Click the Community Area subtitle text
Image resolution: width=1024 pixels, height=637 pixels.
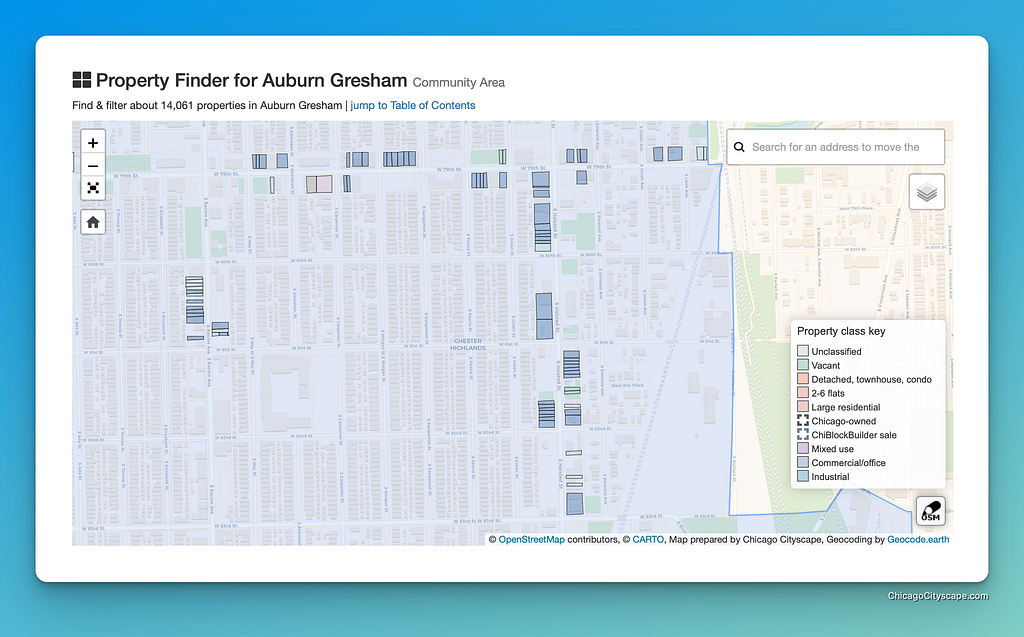pyautogui.click(x=458, y=82)
